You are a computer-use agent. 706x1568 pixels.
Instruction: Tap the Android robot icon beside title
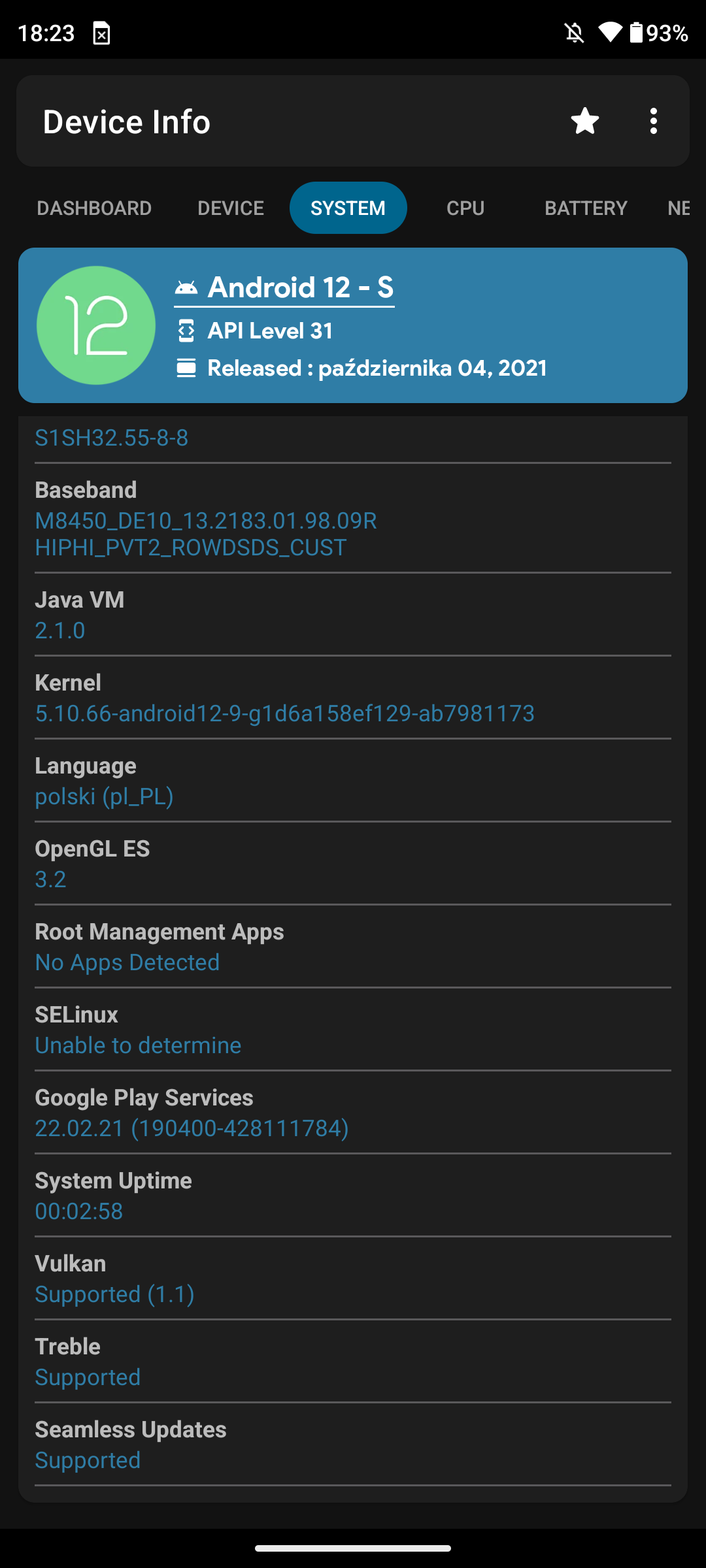[x=186, y=288]
